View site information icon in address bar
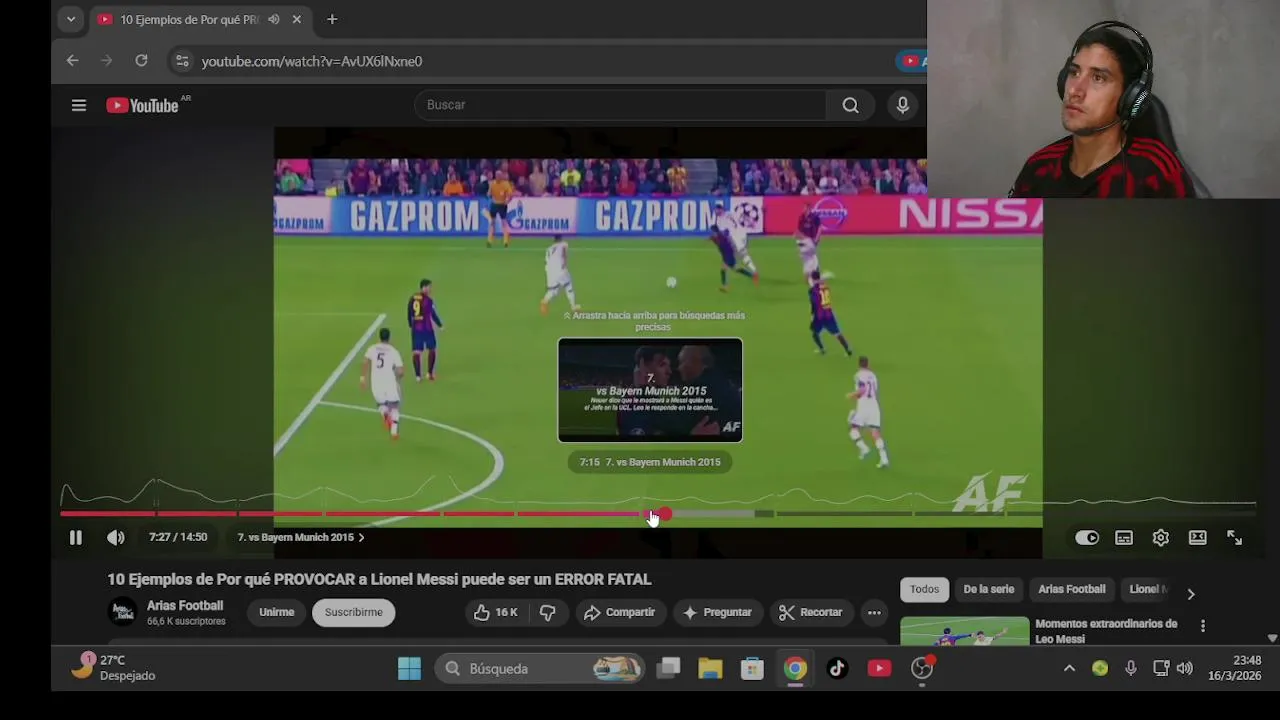1280x720 pixels. click(181, 61)
